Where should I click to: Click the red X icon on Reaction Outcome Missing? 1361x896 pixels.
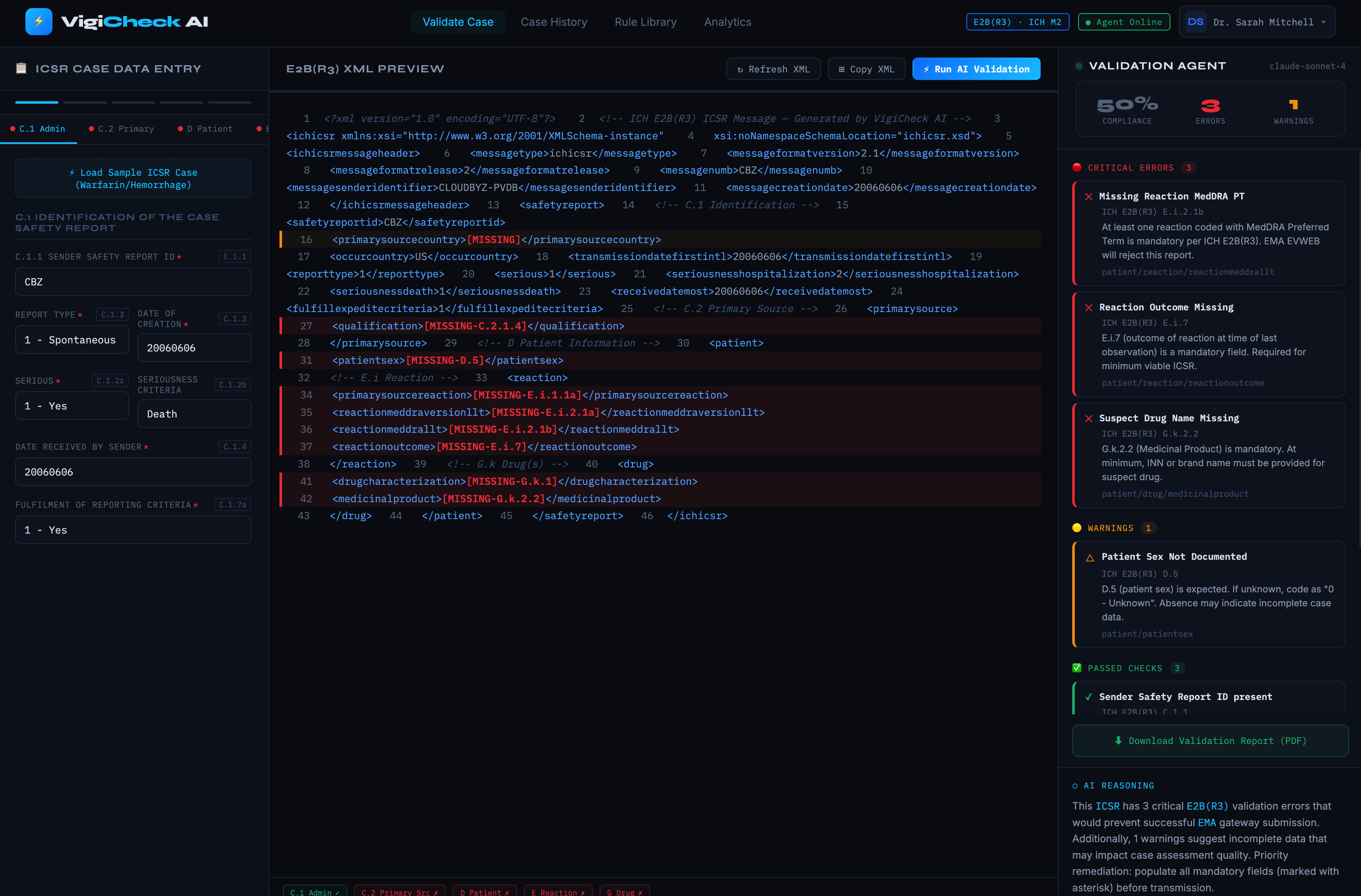[x=1089, y=307]
